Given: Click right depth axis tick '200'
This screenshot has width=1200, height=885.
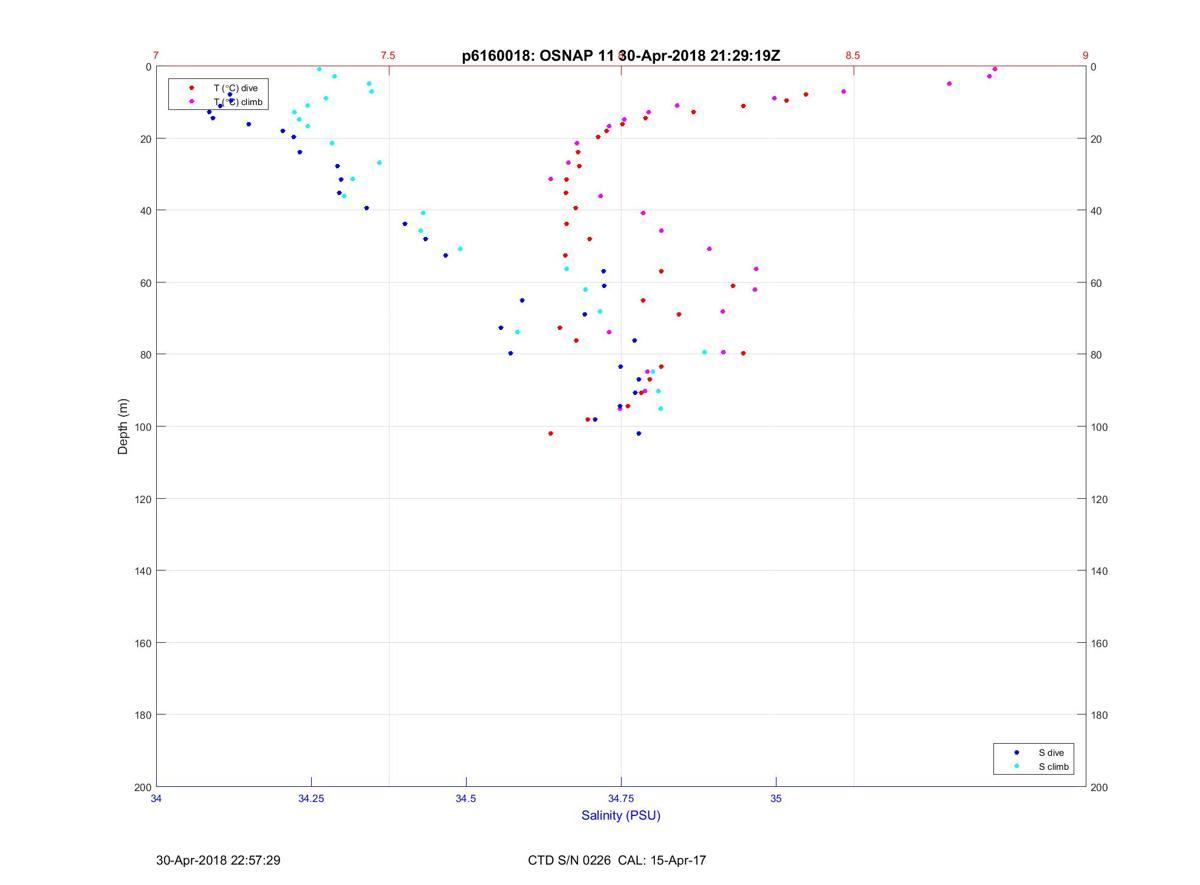Looking at the screenshot, I should tap(1099, 787).
